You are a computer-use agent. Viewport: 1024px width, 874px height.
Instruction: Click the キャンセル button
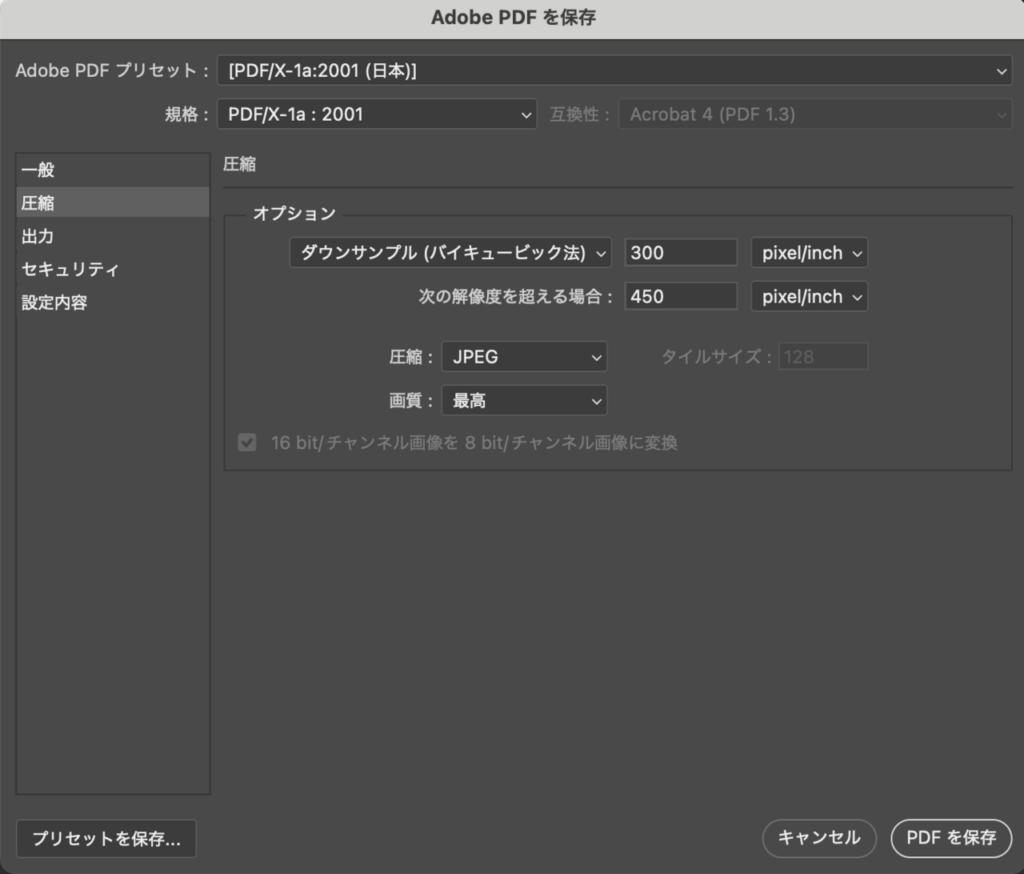tap(819, 839)
